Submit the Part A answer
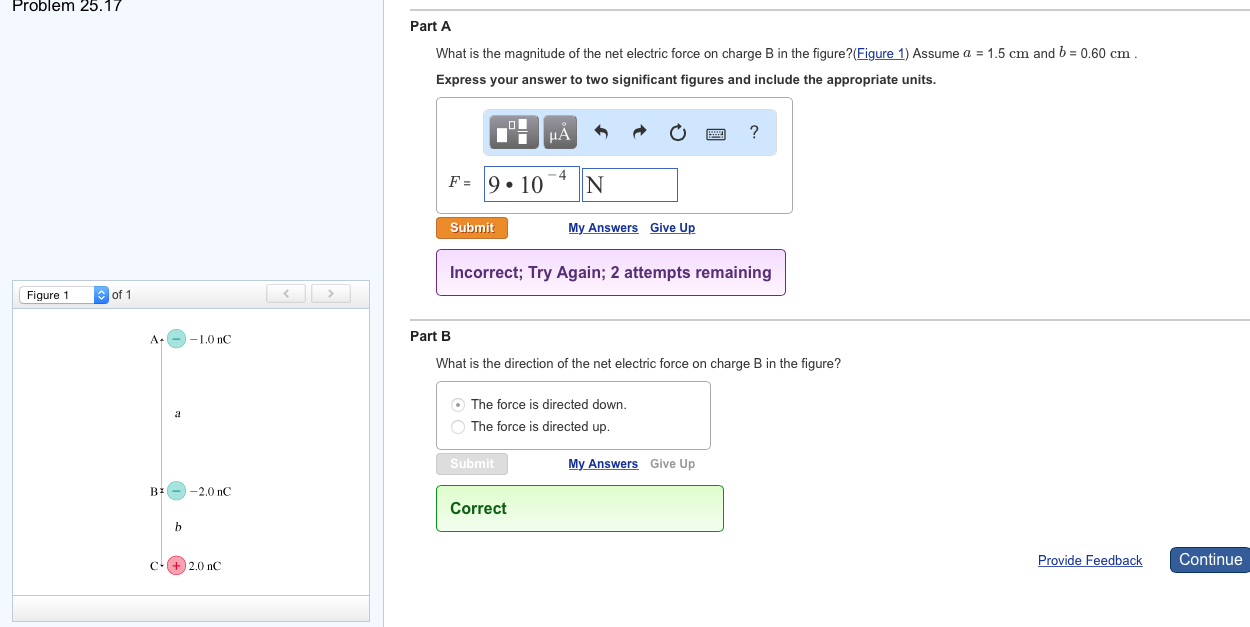 point(471,227)
